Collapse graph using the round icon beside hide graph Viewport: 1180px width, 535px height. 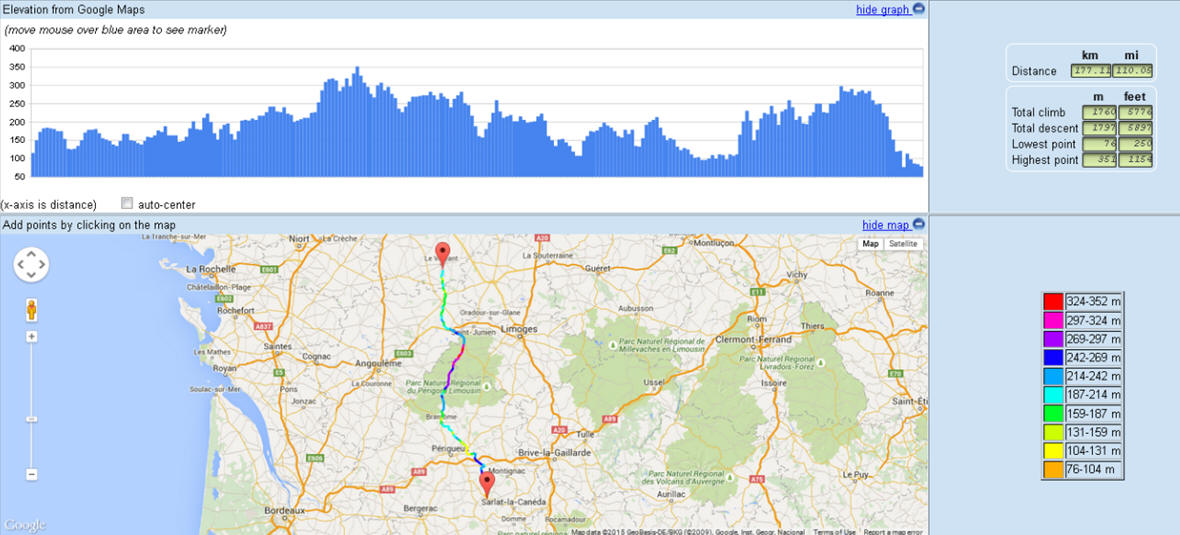(x=919, y=10)
